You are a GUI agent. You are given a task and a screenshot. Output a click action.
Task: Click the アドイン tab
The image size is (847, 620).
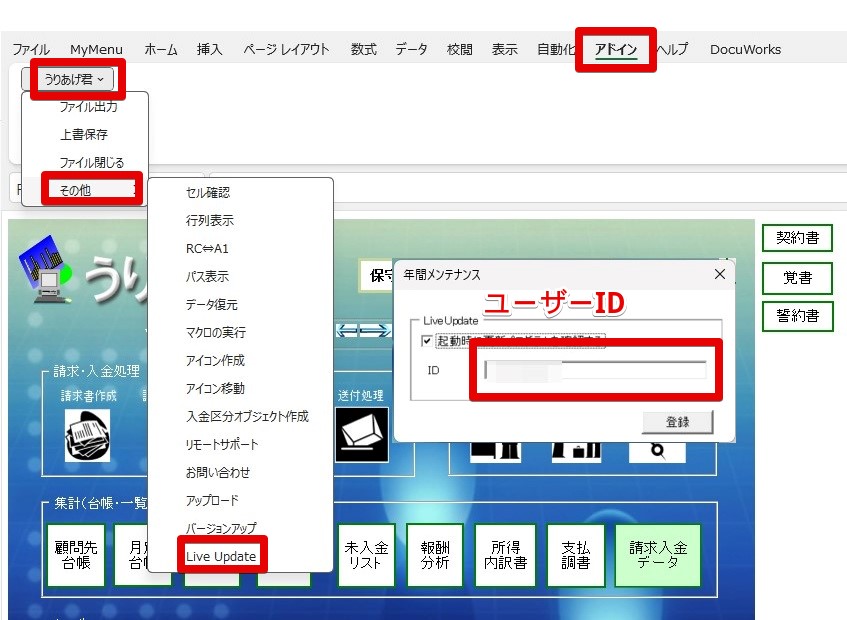click(x=616, y=49)
